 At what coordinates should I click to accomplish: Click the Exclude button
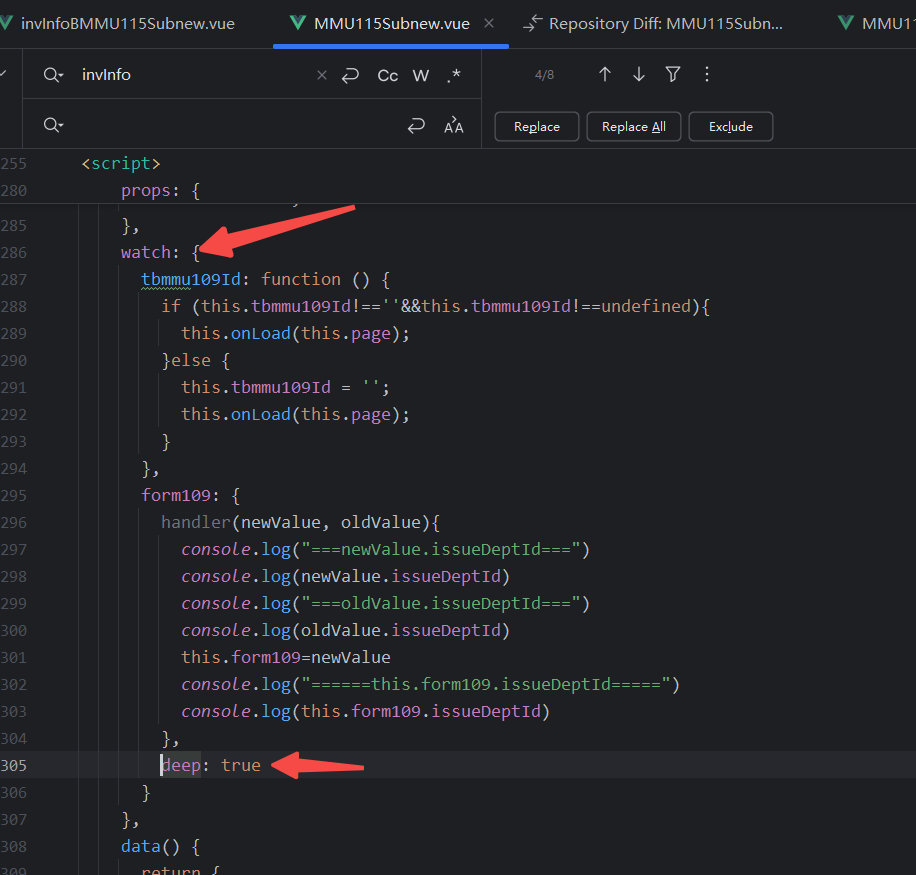point(731,127)
